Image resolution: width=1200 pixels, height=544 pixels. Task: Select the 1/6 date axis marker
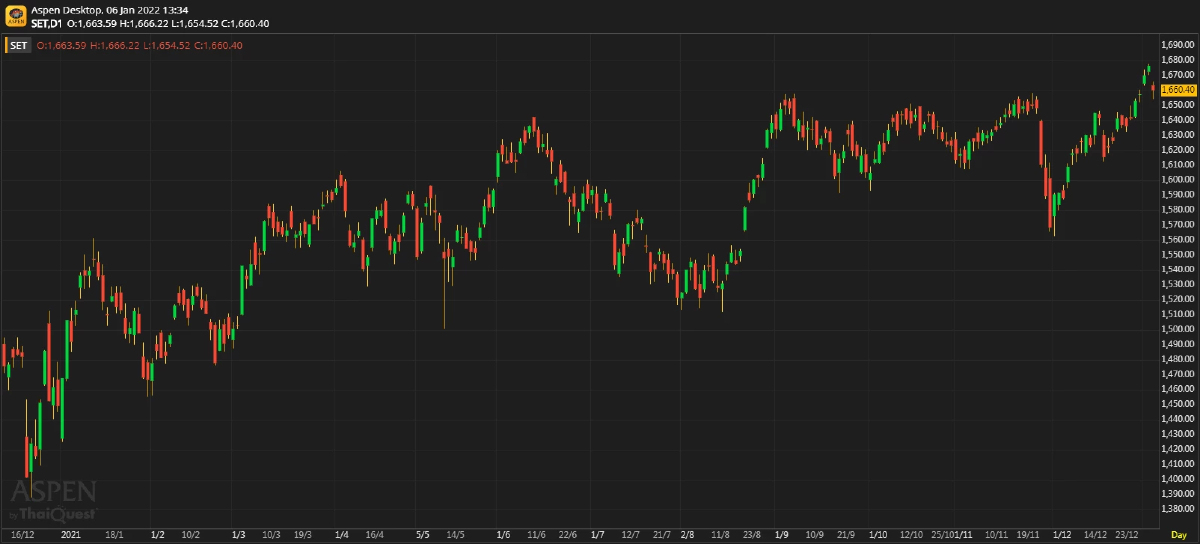[503, 535]
